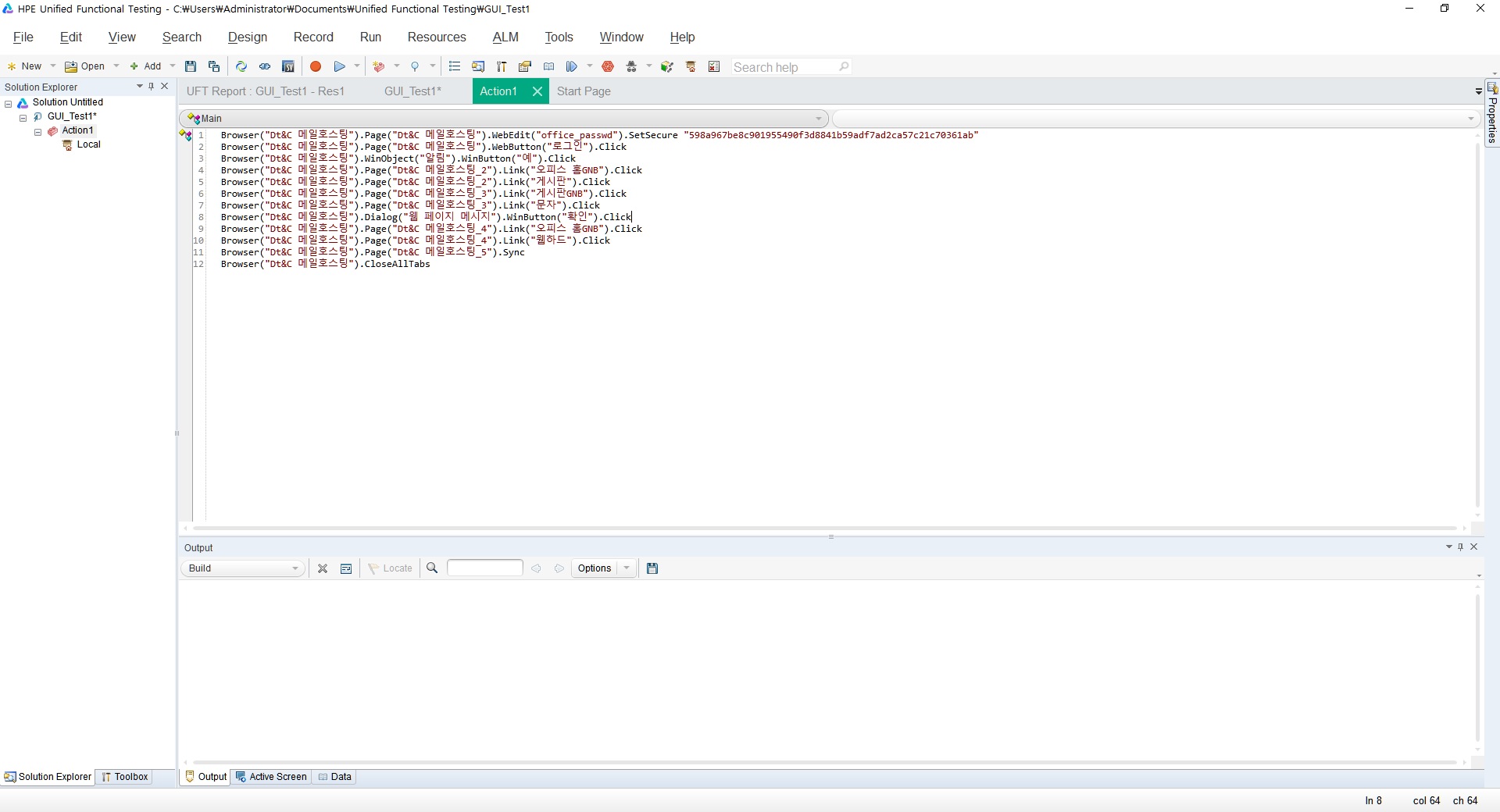Click the Output pane search text box
The height and width of the screenshot is (812, 1500).
pyautogui.click(x=484, y=568)
